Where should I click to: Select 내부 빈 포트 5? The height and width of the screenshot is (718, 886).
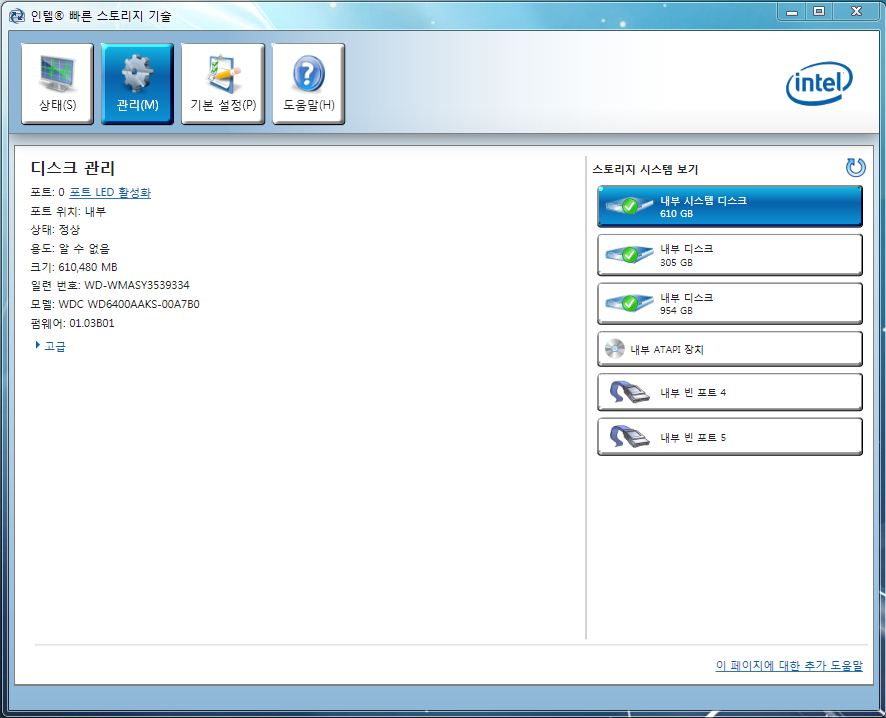click(729, 438)
